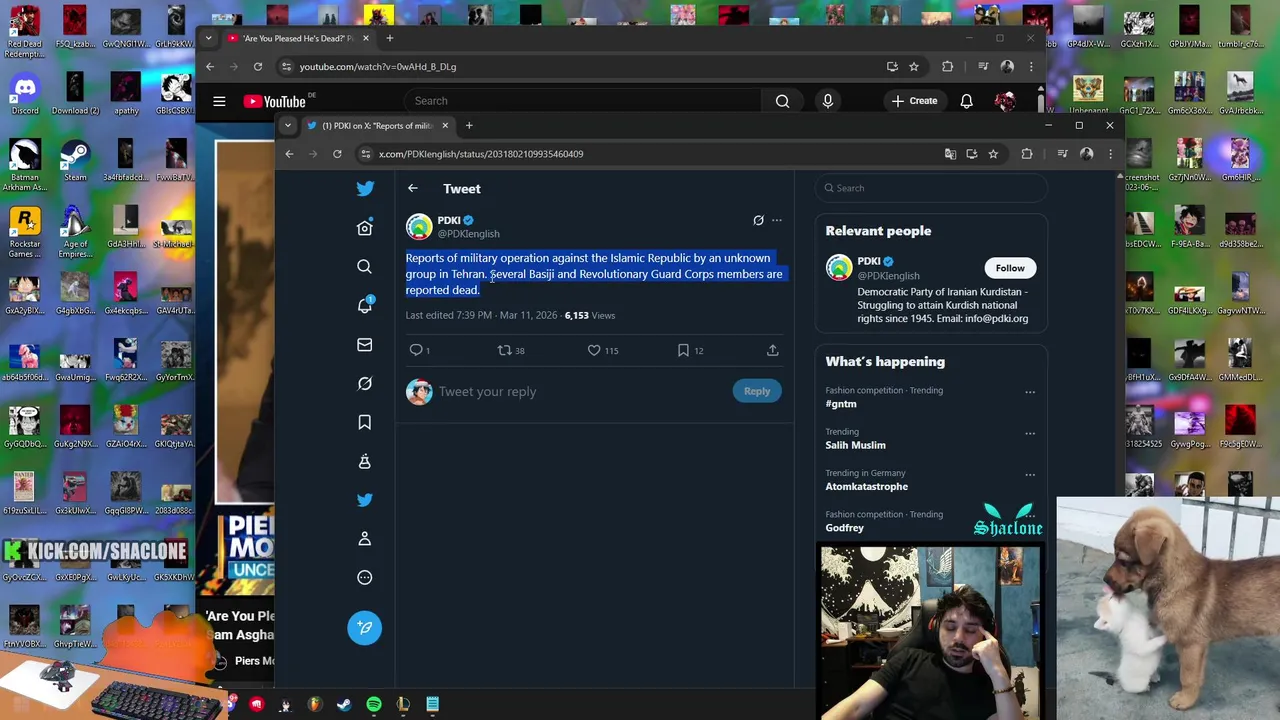Open the #gntm trending topic
1280x720 pixels.
coord(841,404)
